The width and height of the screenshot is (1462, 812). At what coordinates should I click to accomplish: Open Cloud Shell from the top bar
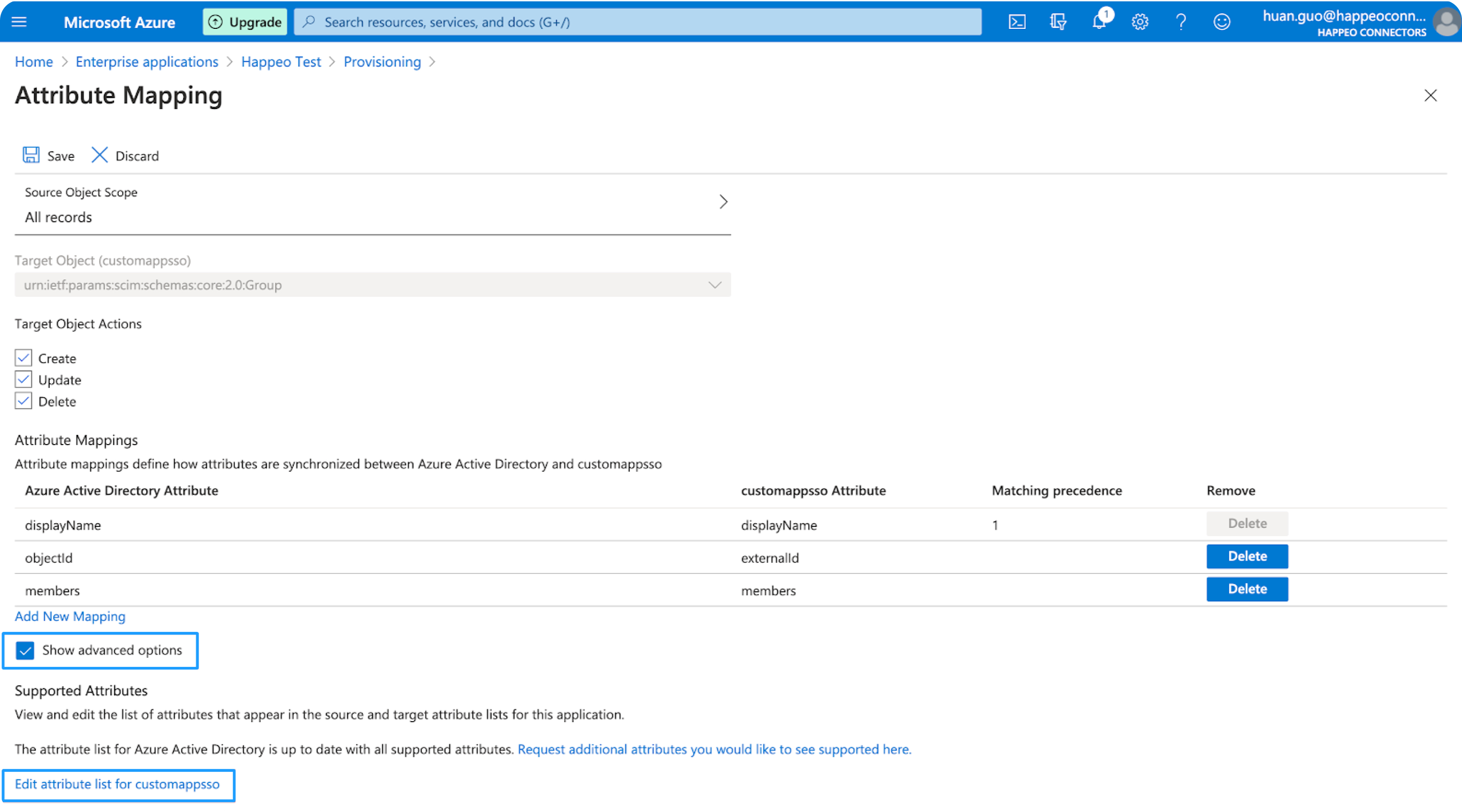pyautogui.click(x=1016, y=21)
